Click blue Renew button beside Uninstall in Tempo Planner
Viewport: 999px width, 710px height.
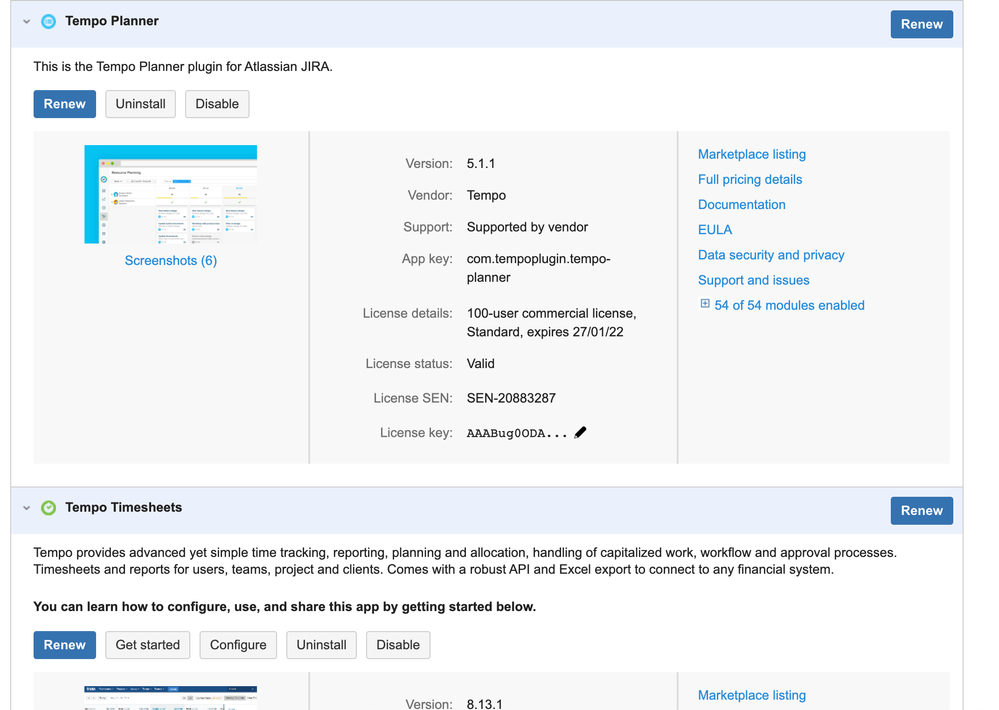coord(64,104)
